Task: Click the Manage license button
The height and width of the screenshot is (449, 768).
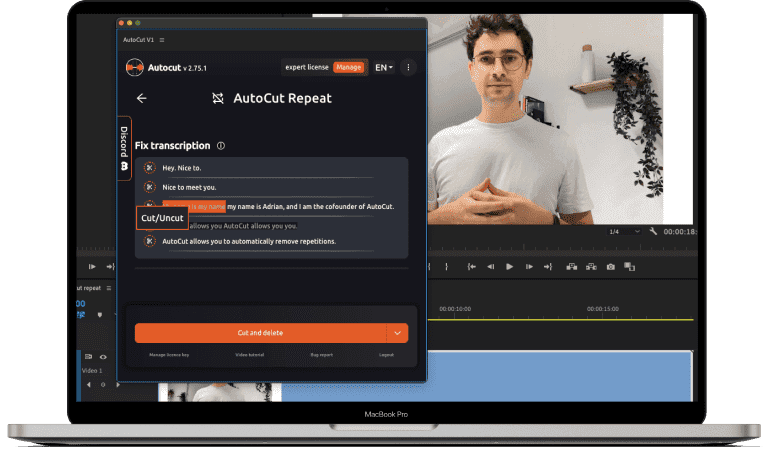Action: (348, 68)
